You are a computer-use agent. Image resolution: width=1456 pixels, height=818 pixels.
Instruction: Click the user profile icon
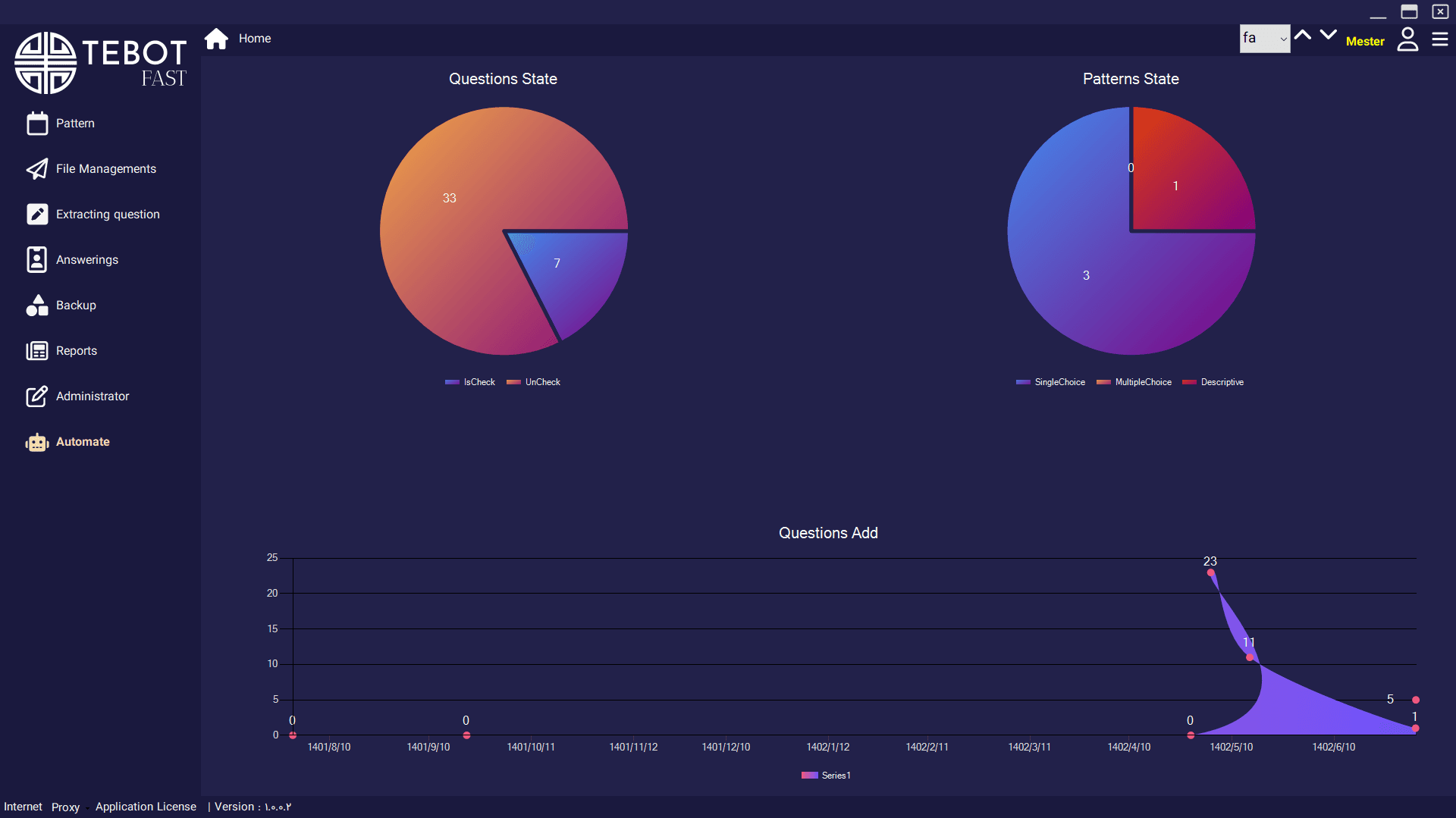click(x=1407, y=39)
